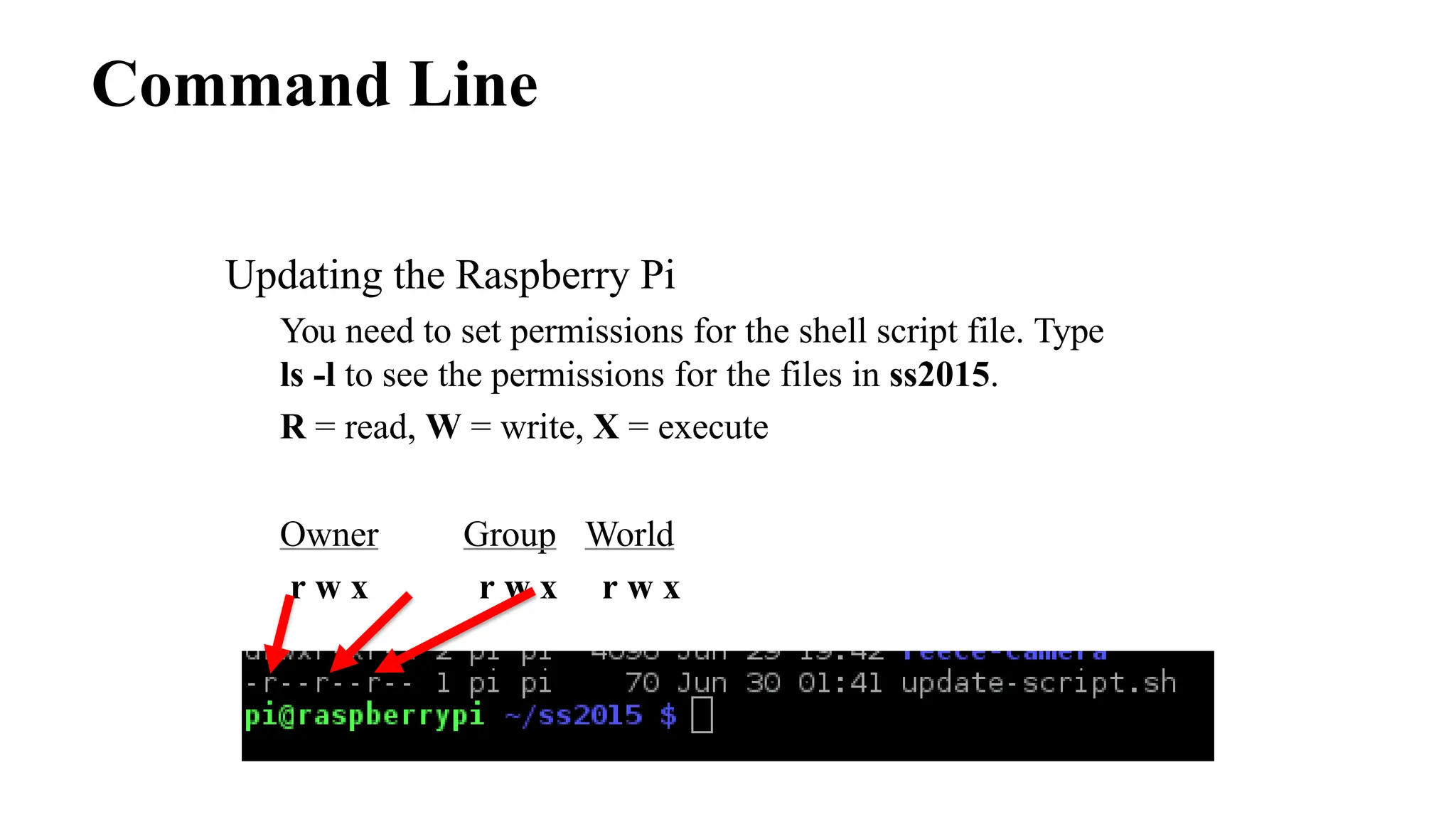
Task: Click the '~/ss2015' path in prompt
Action: (574, 715)
